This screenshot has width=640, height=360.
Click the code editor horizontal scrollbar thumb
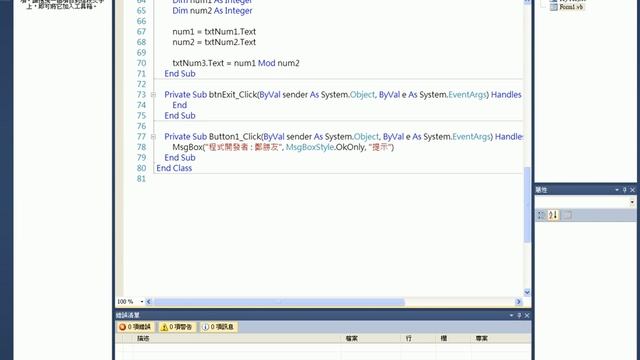[279, 302]
